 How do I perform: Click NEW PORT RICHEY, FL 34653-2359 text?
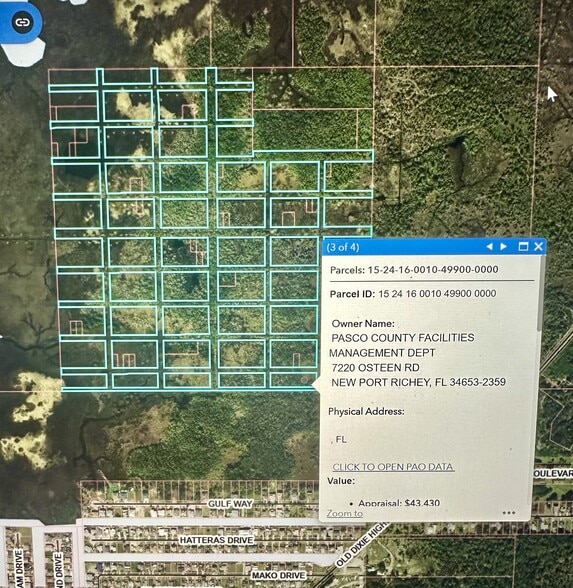(418, 382)
